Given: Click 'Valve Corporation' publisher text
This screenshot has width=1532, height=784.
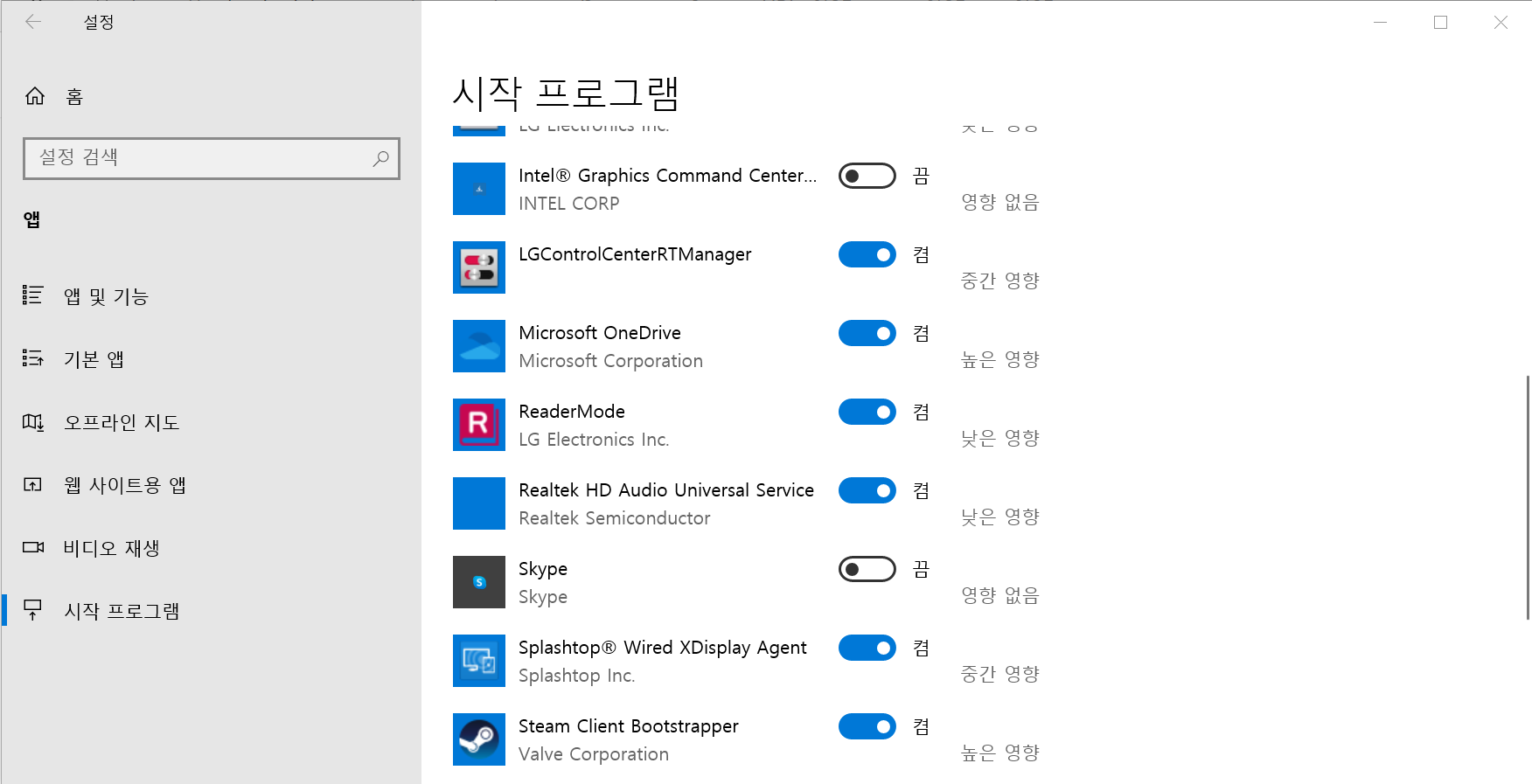Looking at the screenshot, I should pyautogui.click(x=594, y=754).
